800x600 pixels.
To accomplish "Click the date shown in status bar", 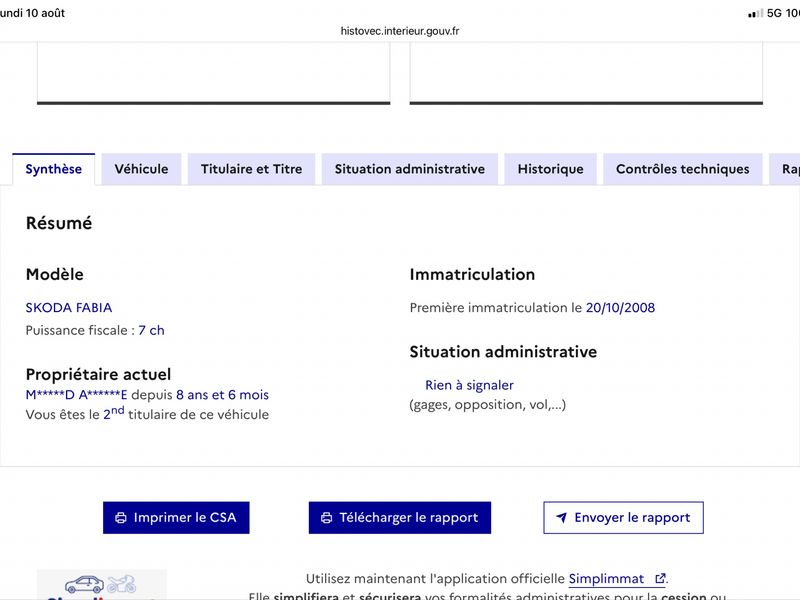I will [33, 13].
